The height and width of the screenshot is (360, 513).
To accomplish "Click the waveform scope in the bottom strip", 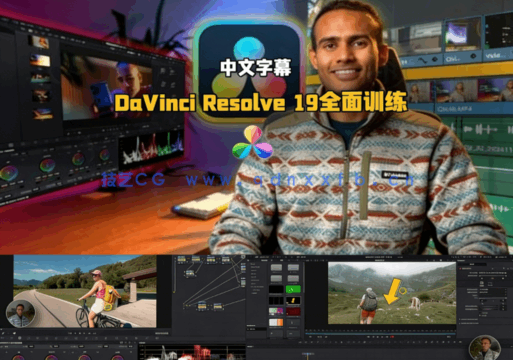I will (192, 353).
